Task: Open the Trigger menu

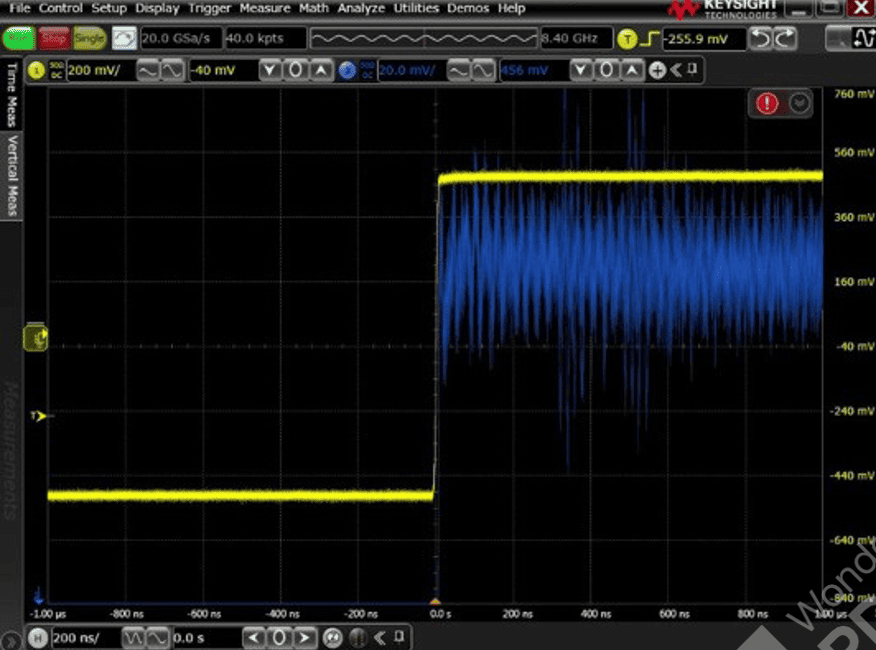Action: click(x=209, y=8)
